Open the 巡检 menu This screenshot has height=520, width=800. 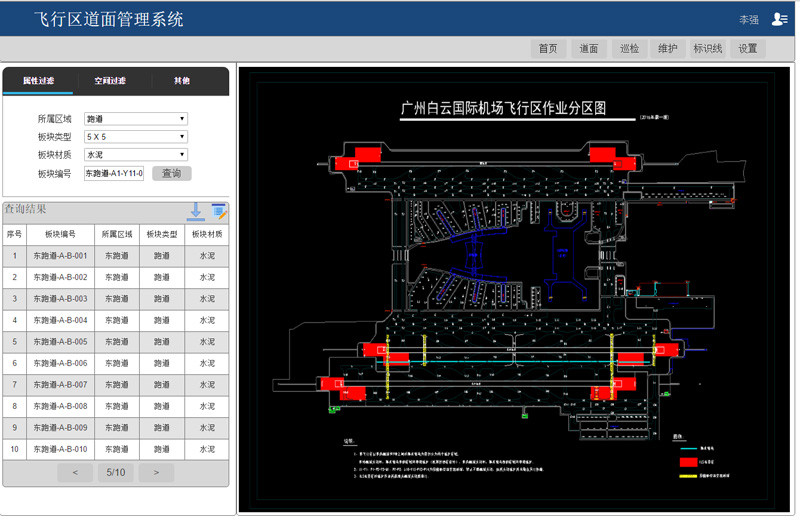629,48
